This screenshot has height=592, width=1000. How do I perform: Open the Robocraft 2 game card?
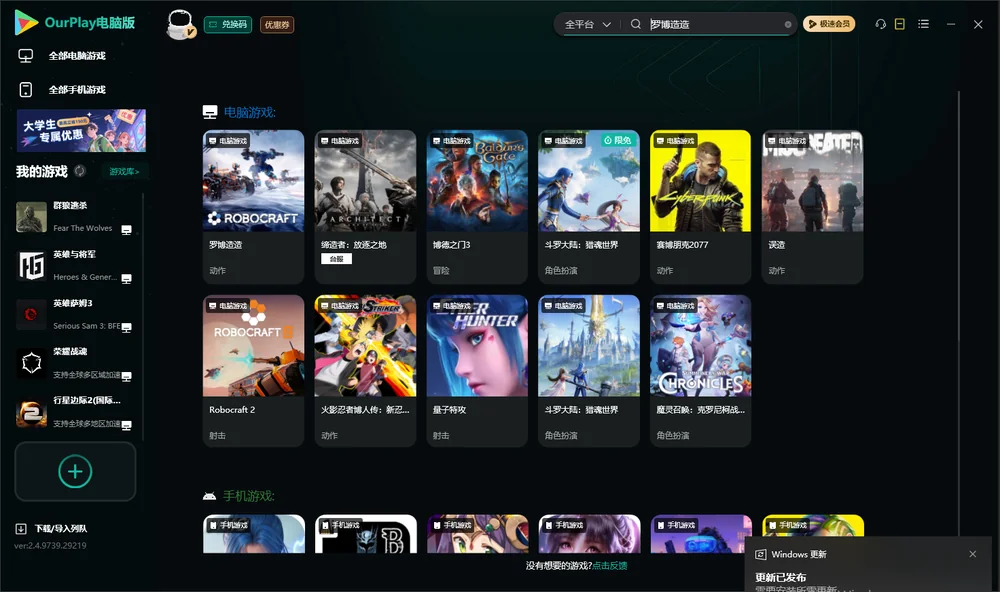pos(253,371)
